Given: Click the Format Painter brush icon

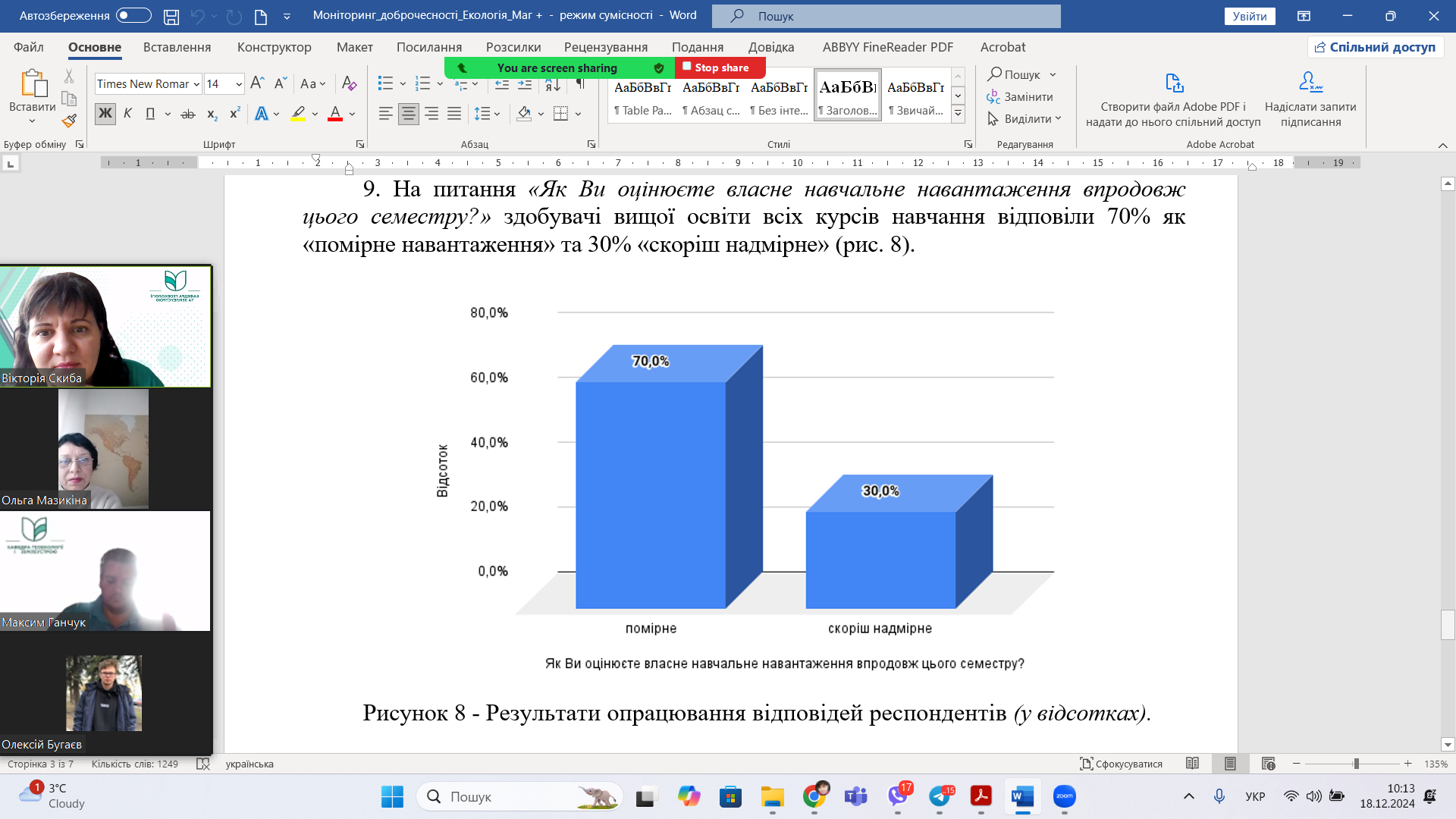Looking at the screenshot, I should pos(69,121).
